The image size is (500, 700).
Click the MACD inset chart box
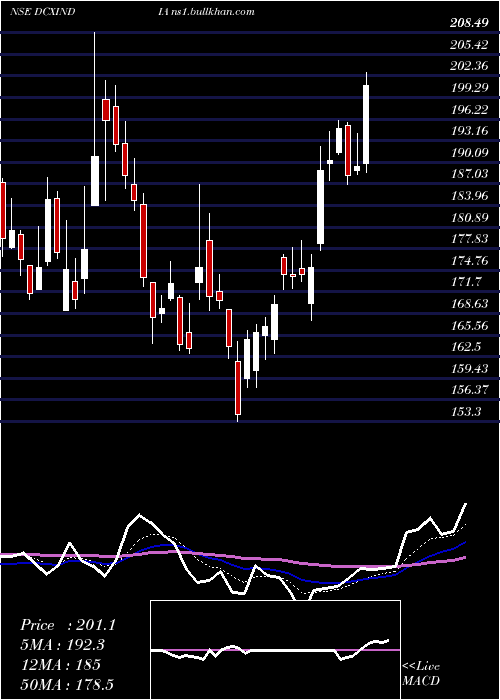point(275,650)
